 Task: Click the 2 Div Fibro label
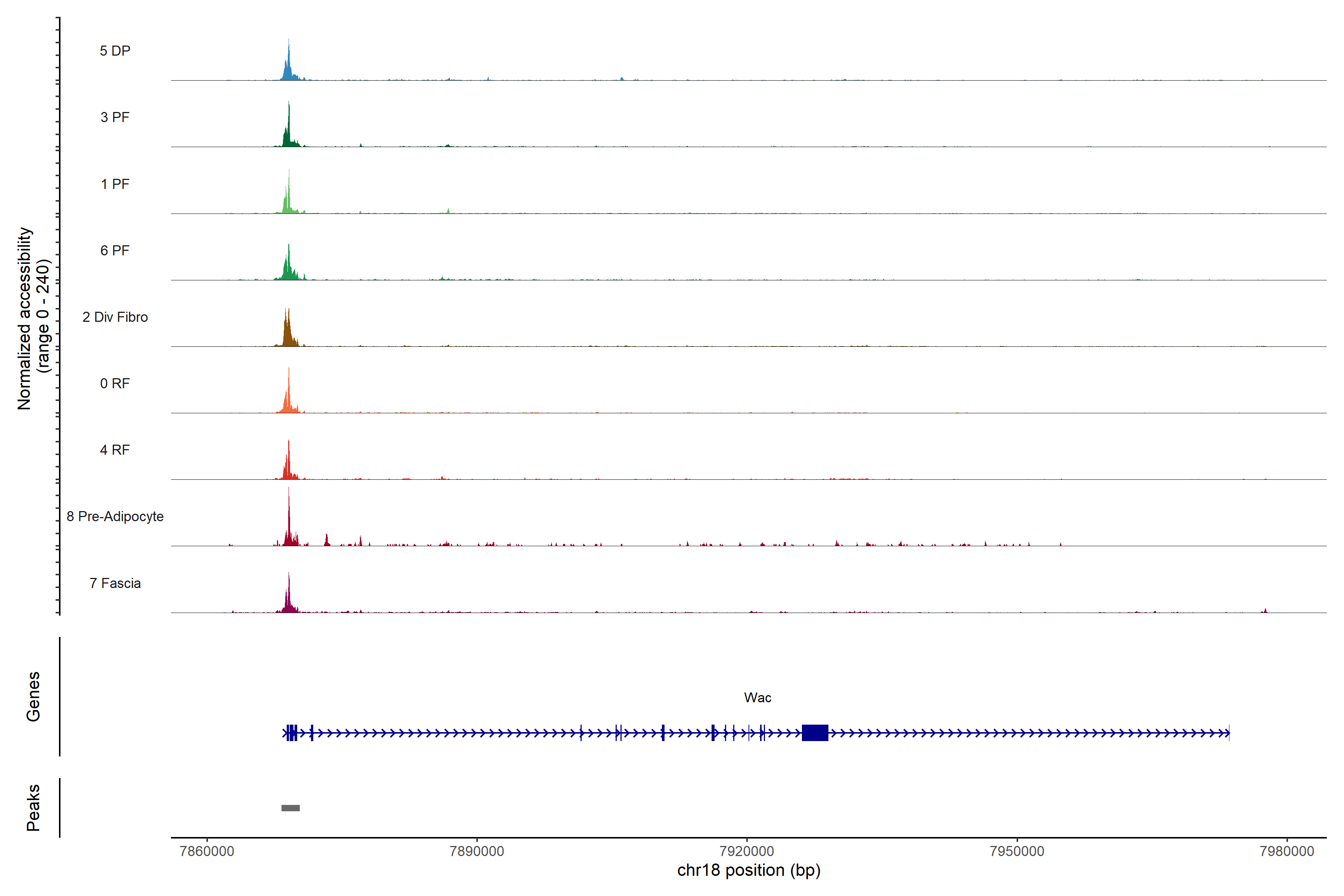(115, 317)
